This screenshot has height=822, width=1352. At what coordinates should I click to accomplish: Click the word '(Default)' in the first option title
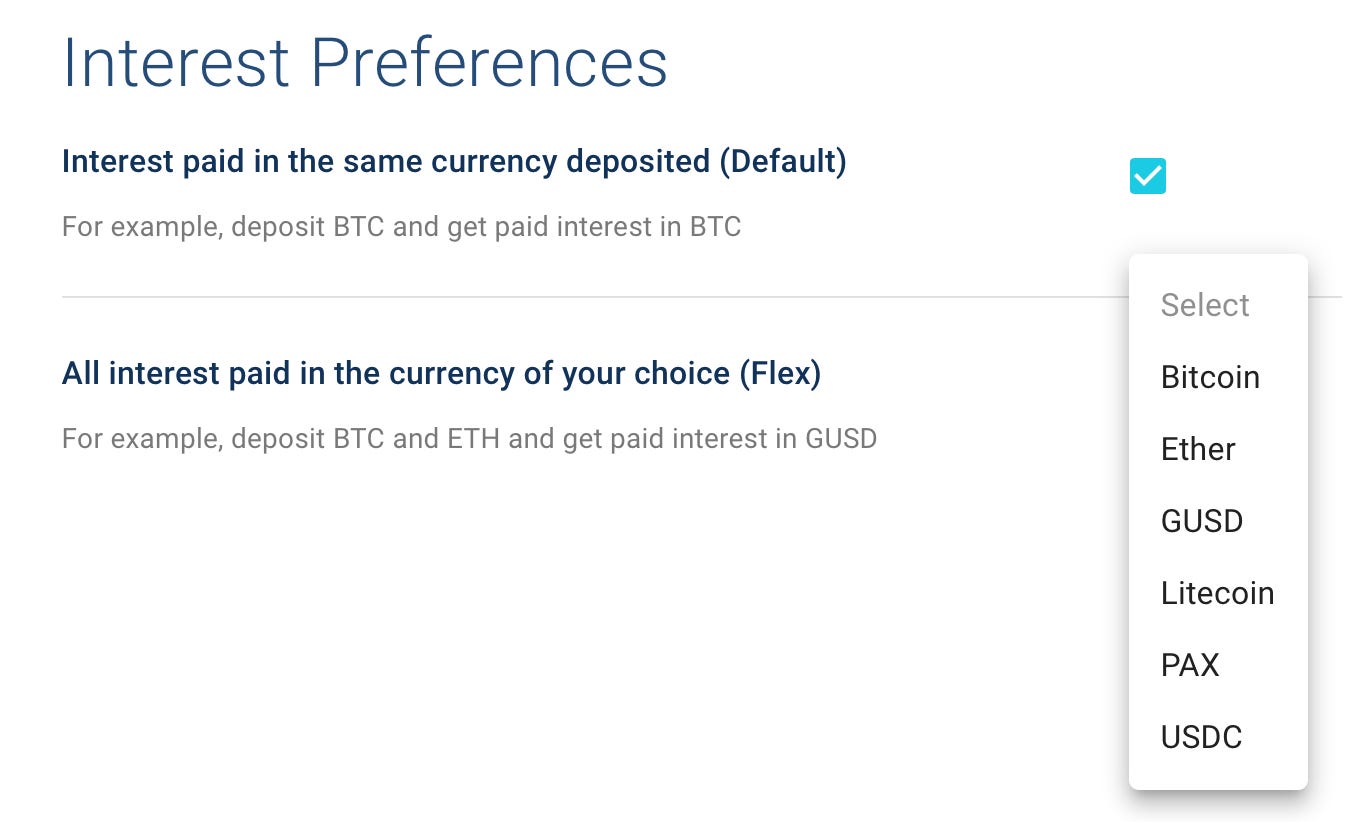coord(782,161)
